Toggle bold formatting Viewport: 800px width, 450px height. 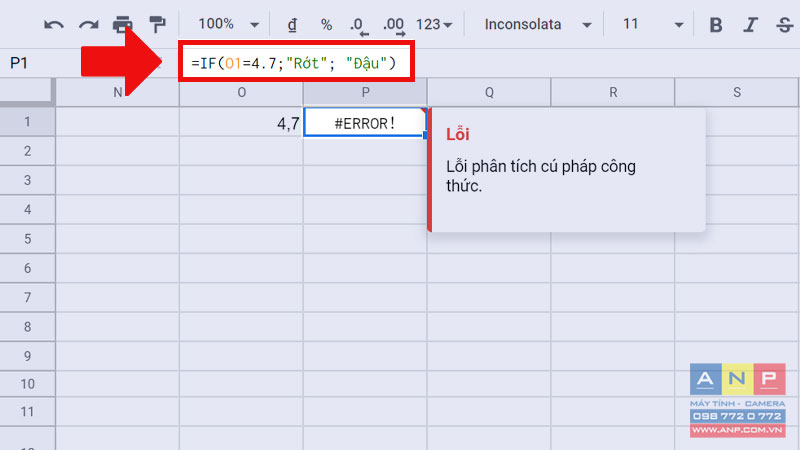point(716,24)
